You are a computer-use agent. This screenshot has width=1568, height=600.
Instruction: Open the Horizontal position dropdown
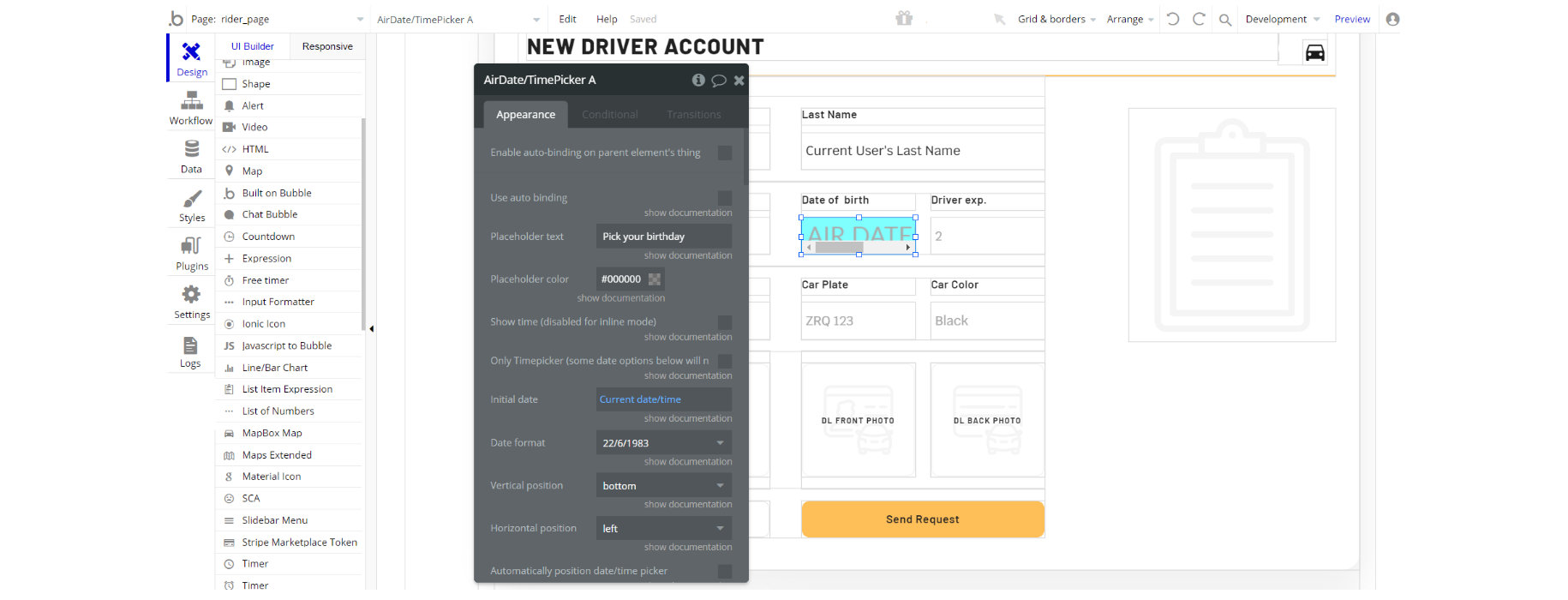pos(664,529)
